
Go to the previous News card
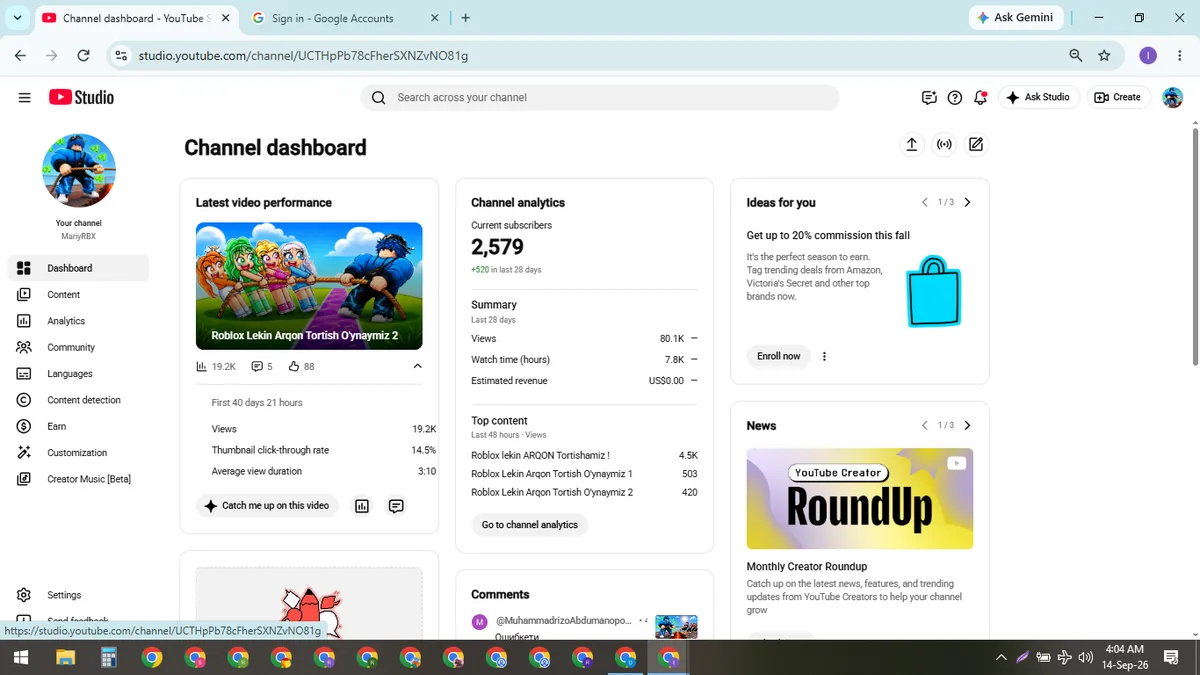[924, 425]
